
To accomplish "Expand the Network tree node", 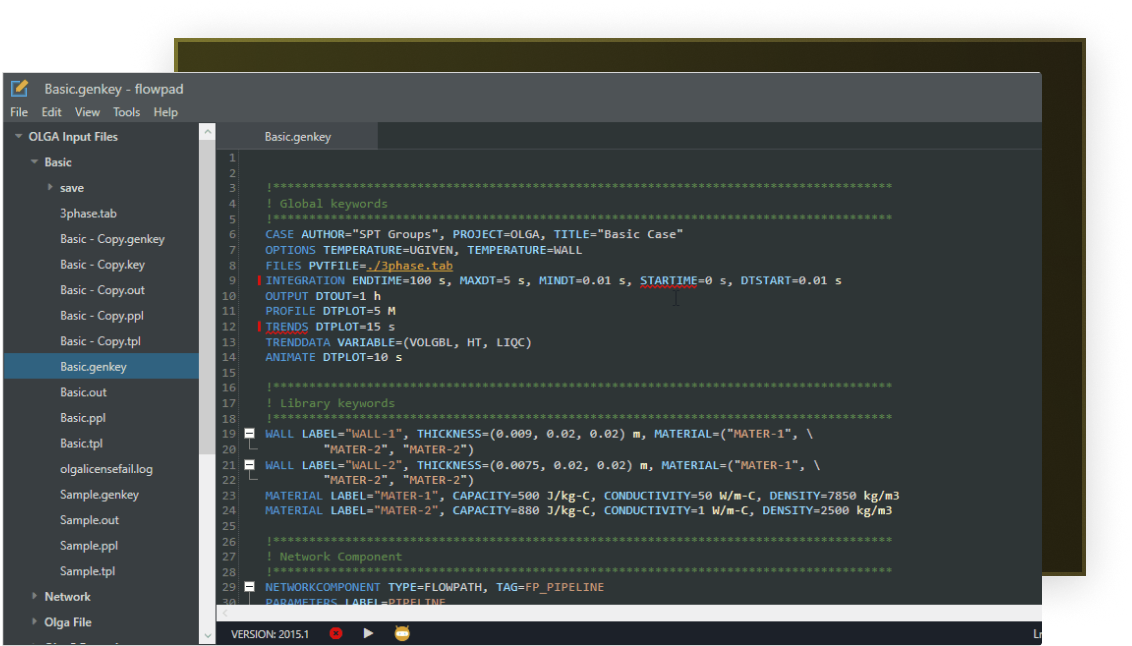I will coord(34,597).
